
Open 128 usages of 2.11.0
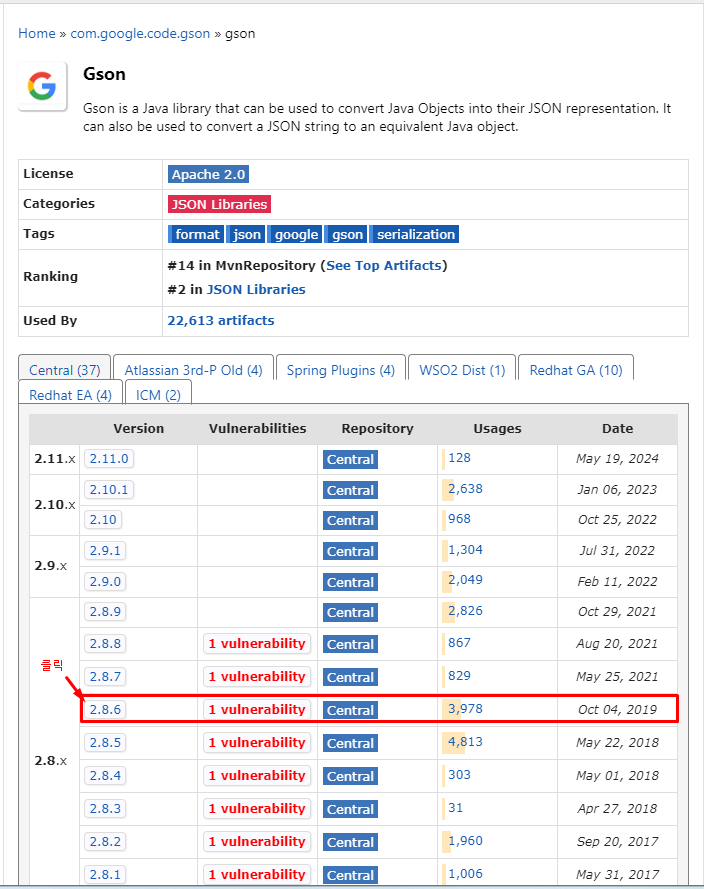[459, 458]
